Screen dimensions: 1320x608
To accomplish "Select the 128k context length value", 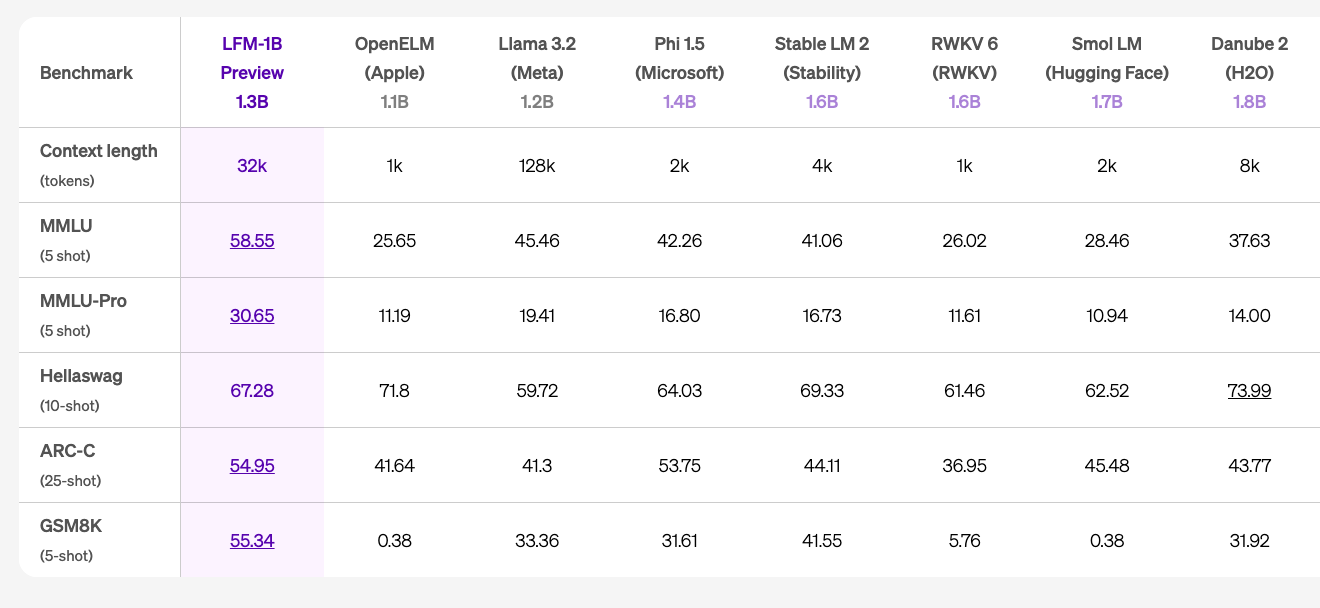I will tap(537, 166).
